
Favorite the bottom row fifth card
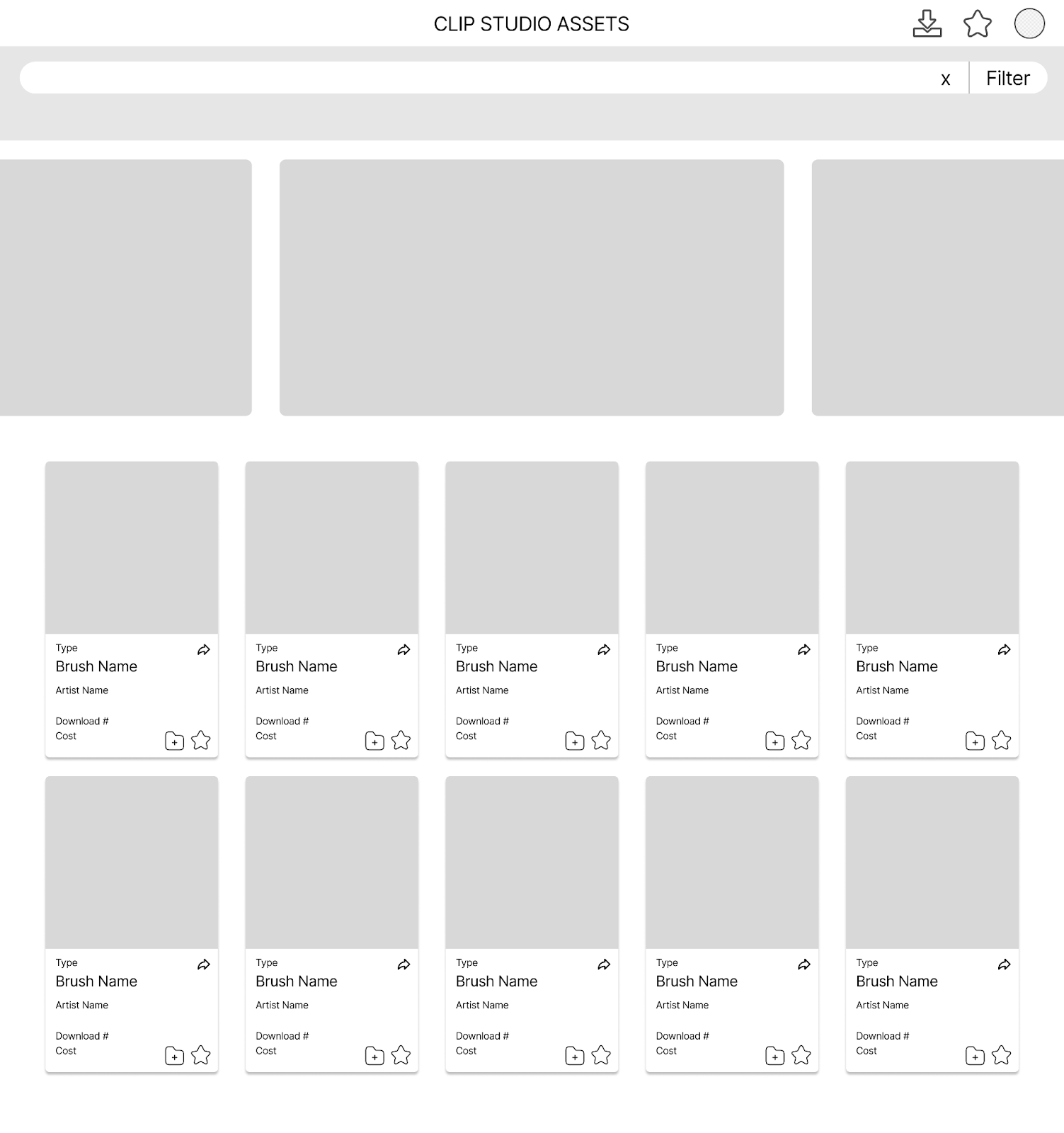[1001, 1055]
